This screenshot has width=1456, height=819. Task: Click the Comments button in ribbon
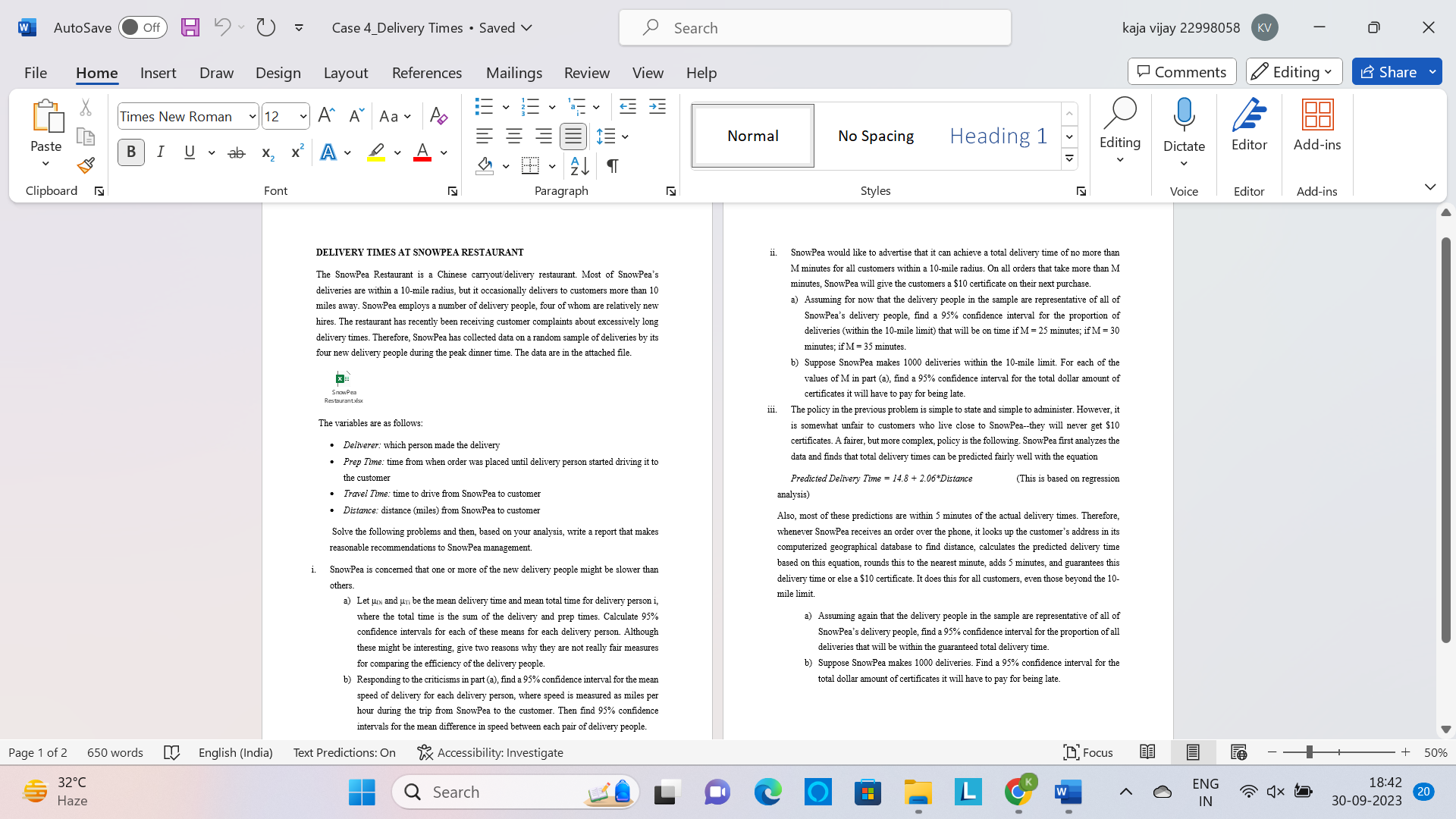[x=1182, y=71]
